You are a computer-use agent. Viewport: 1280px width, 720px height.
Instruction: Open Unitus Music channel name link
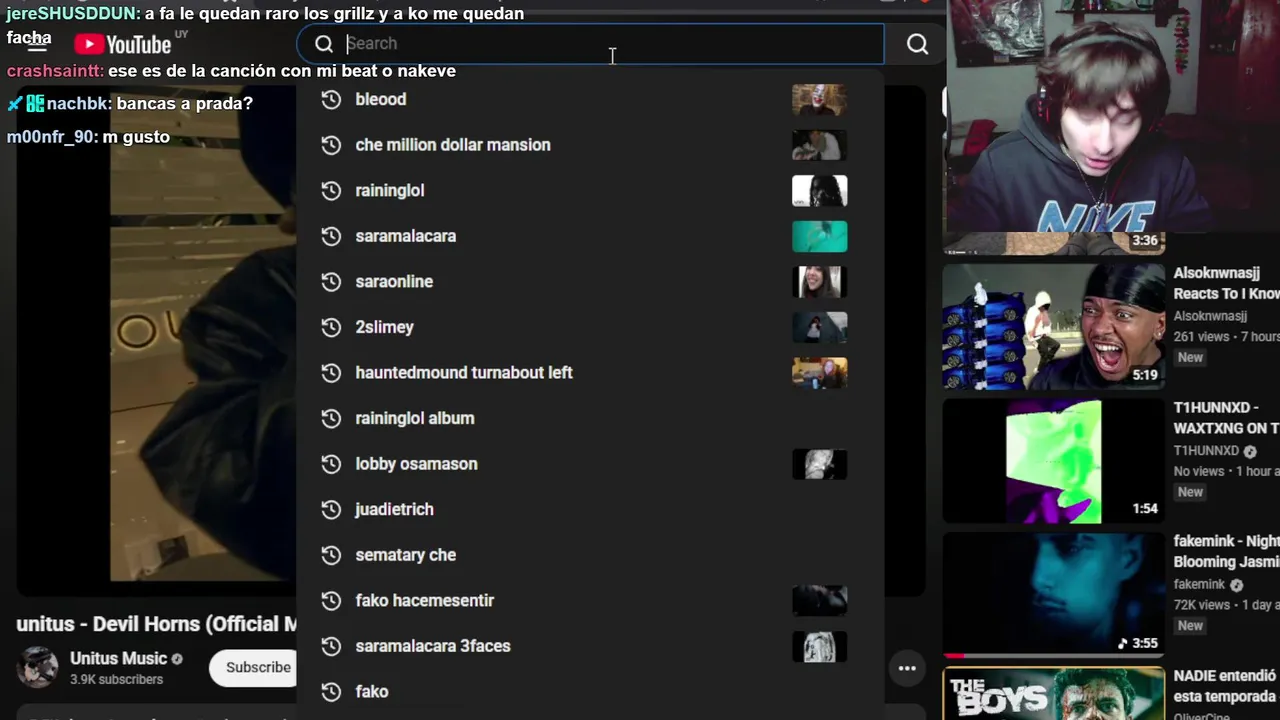pyautogui.click(x=118, y=658)
